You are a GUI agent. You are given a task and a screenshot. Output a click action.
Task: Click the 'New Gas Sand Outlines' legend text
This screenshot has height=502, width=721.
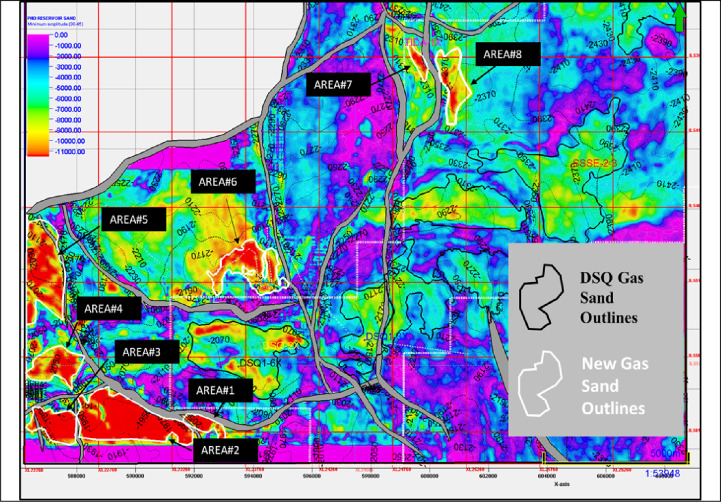tap(615, 385)
